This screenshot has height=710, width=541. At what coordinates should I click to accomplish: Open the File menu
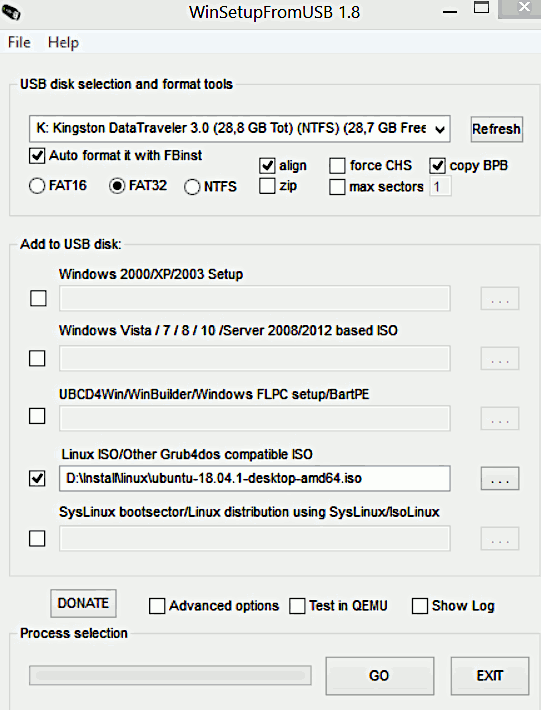19,43
